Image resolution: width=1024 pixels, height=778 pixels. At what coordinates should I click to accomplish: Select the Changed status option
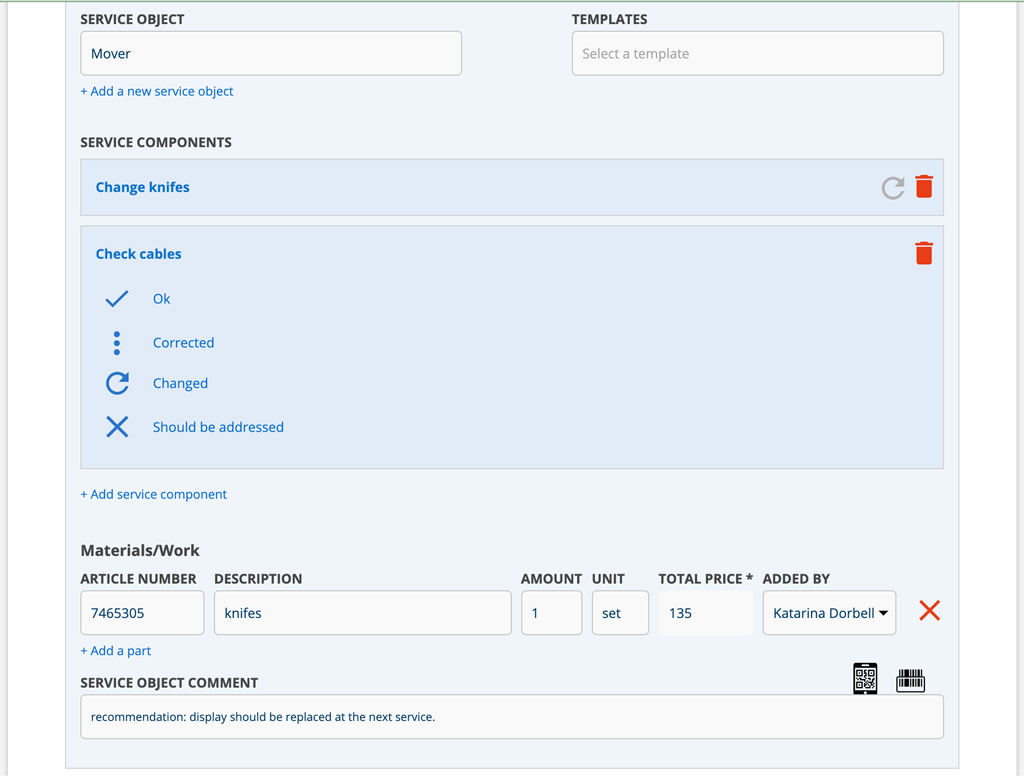click(180, 383)
